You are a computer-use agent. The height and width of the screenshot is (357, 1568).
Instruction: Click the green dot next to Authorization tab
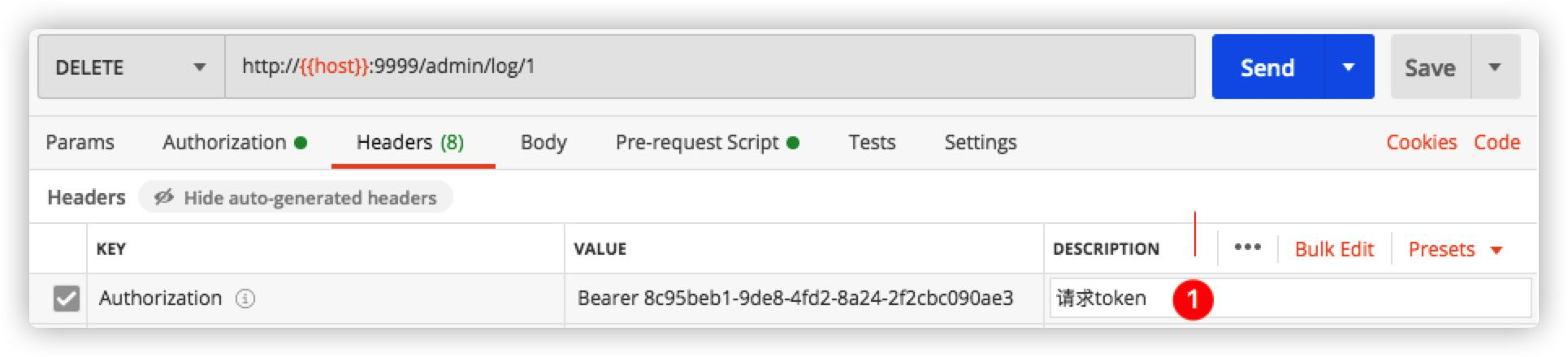point(301,143)
